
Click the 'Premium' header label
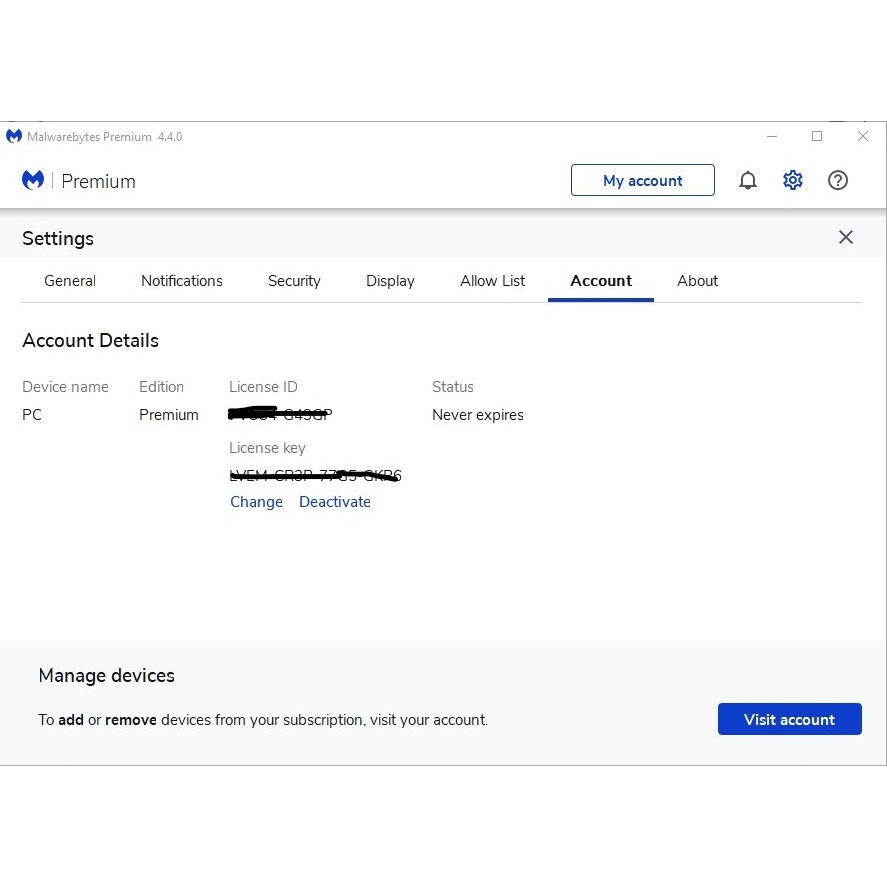[x=98, y=182]
